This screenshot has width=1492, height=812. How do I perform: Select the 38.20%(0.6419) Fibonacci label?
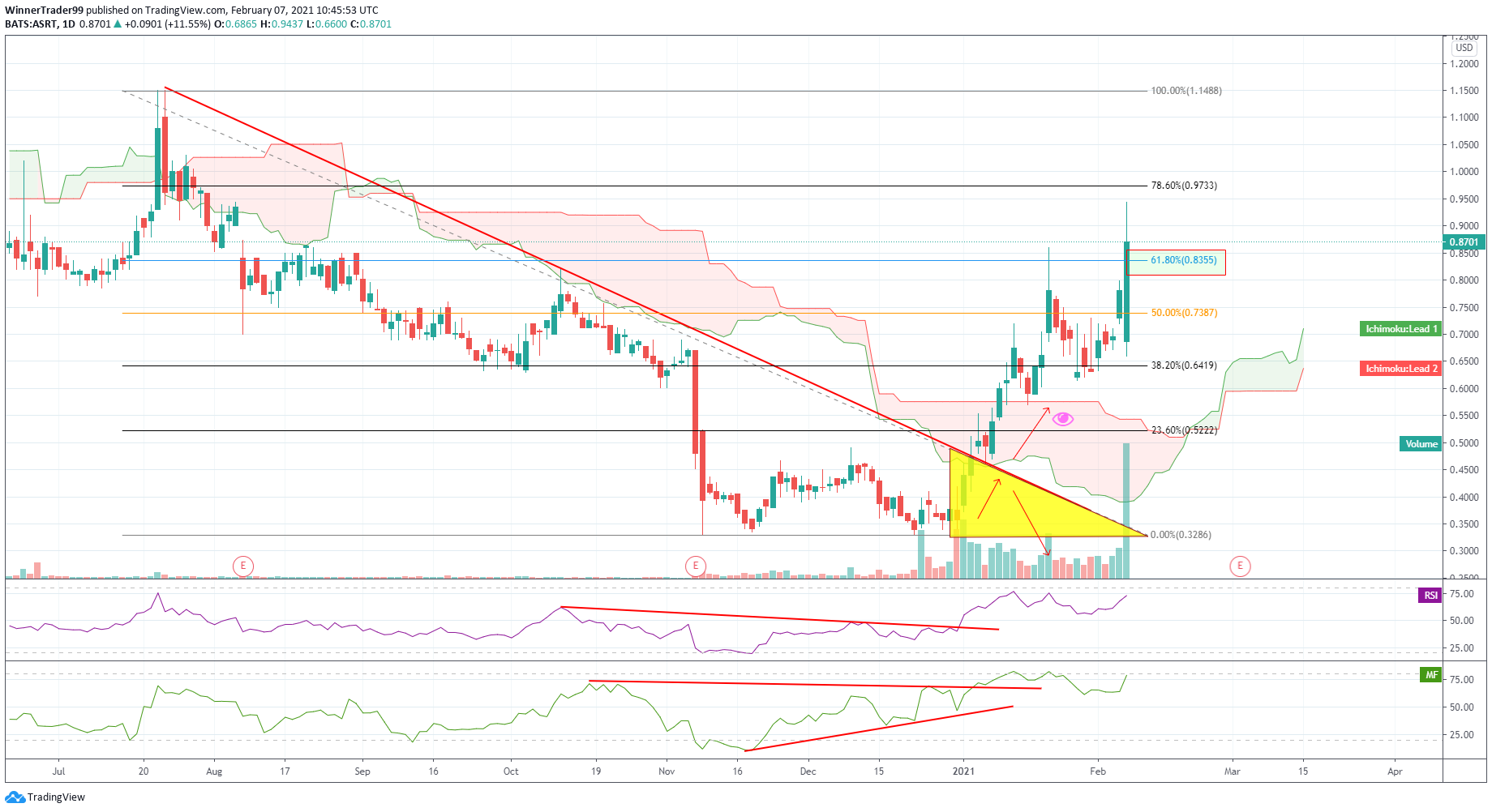click(1184, 365)
